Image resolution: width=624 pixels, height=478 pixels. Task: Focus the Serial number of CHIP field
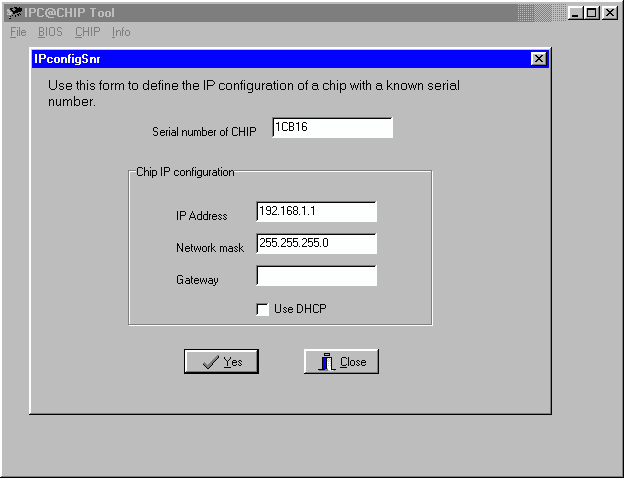pyautogui.click(x=333, y=127)
